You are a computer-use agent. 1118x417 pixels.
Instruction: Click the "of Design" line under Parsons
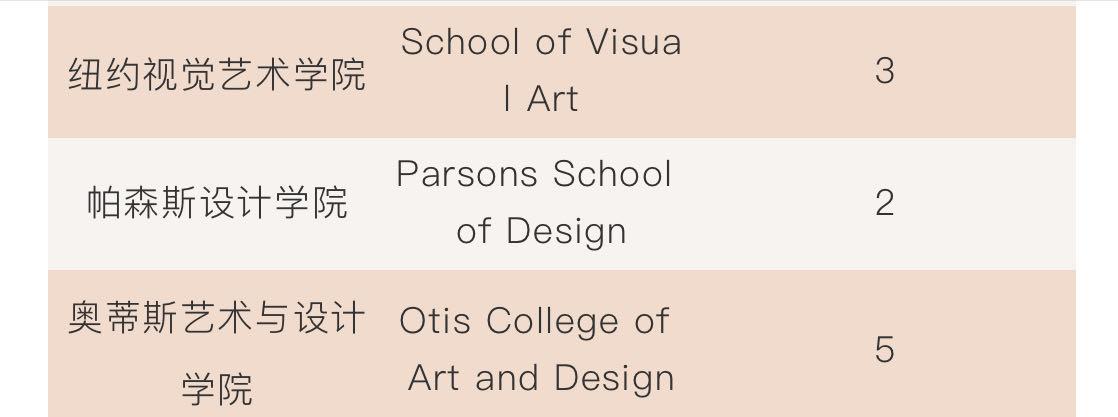pyautogui.click(x=541, y=231)
